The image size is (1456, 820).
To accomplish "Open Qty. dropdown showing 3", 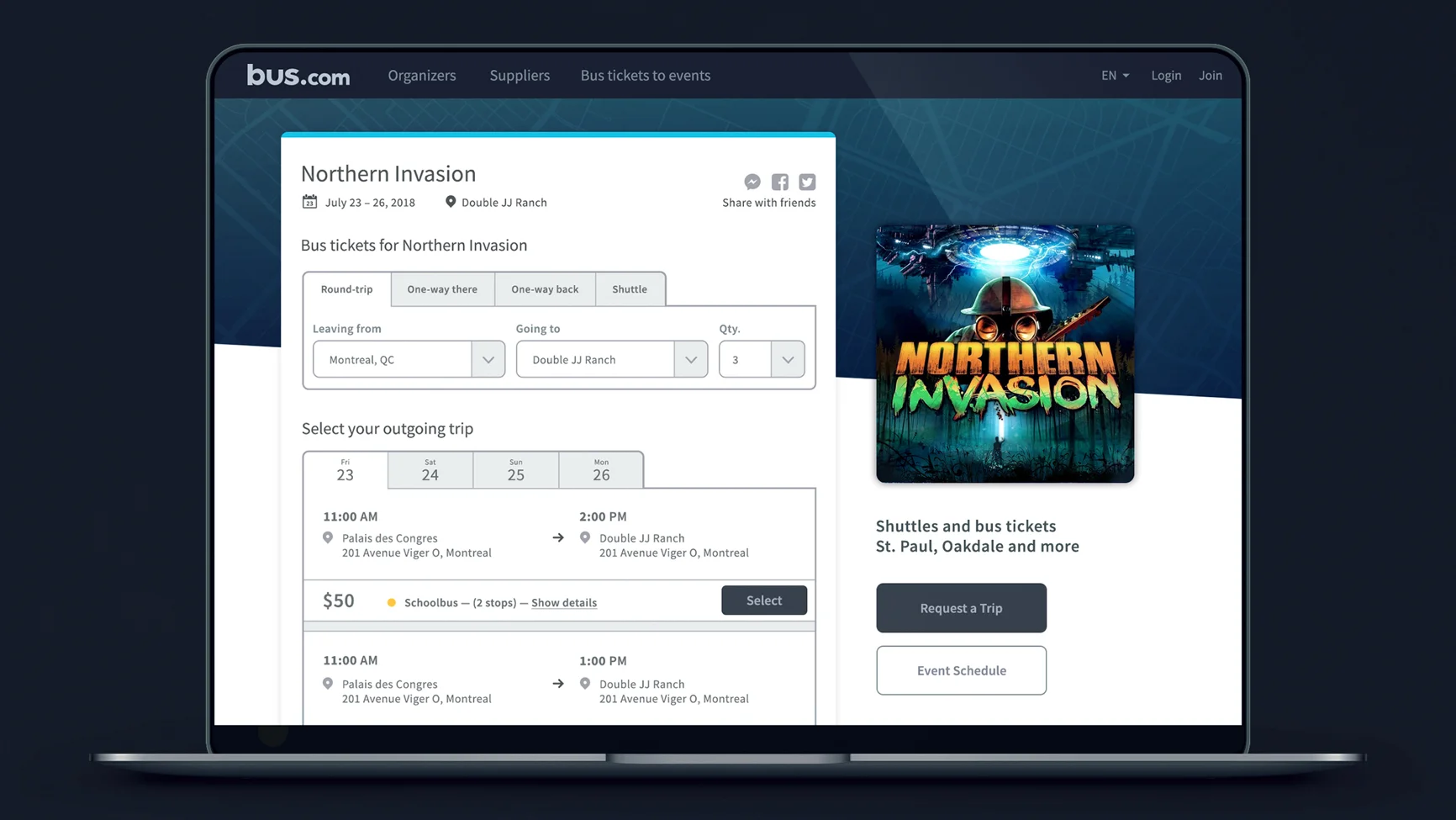I will [x=762, y=359].
